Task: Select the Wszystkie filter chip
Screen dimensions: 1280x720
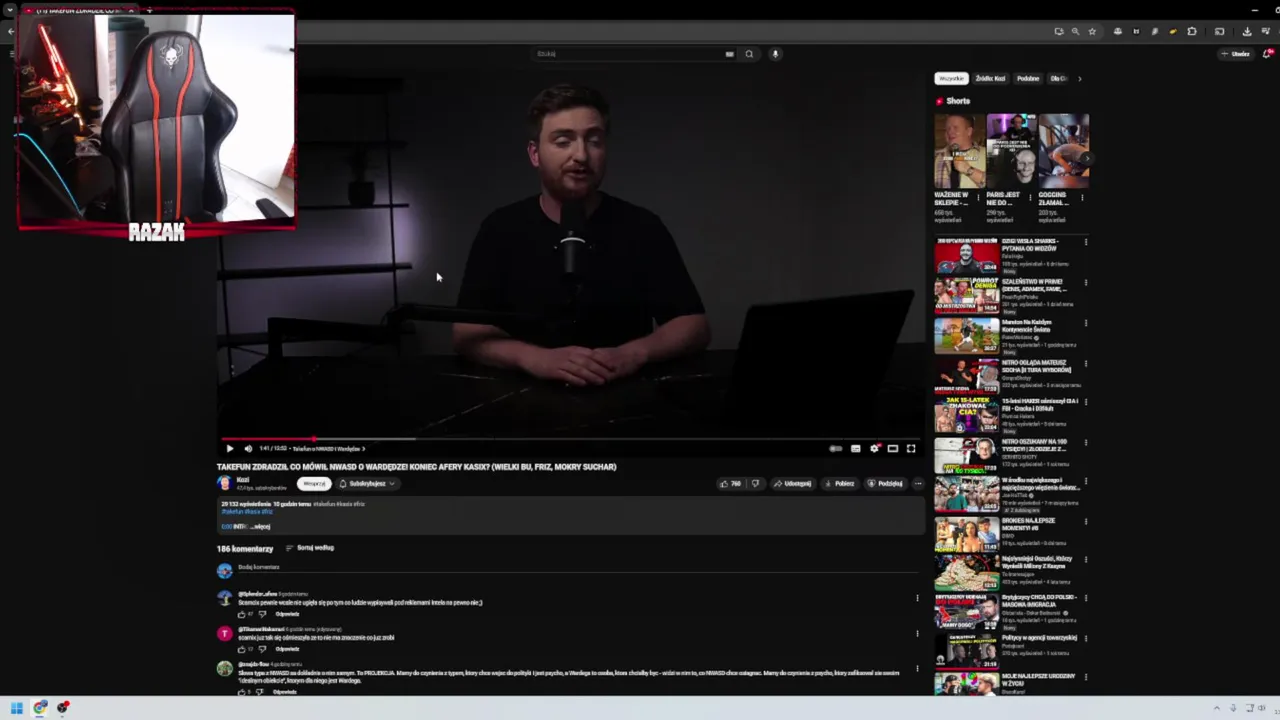Action: point(951,78)
